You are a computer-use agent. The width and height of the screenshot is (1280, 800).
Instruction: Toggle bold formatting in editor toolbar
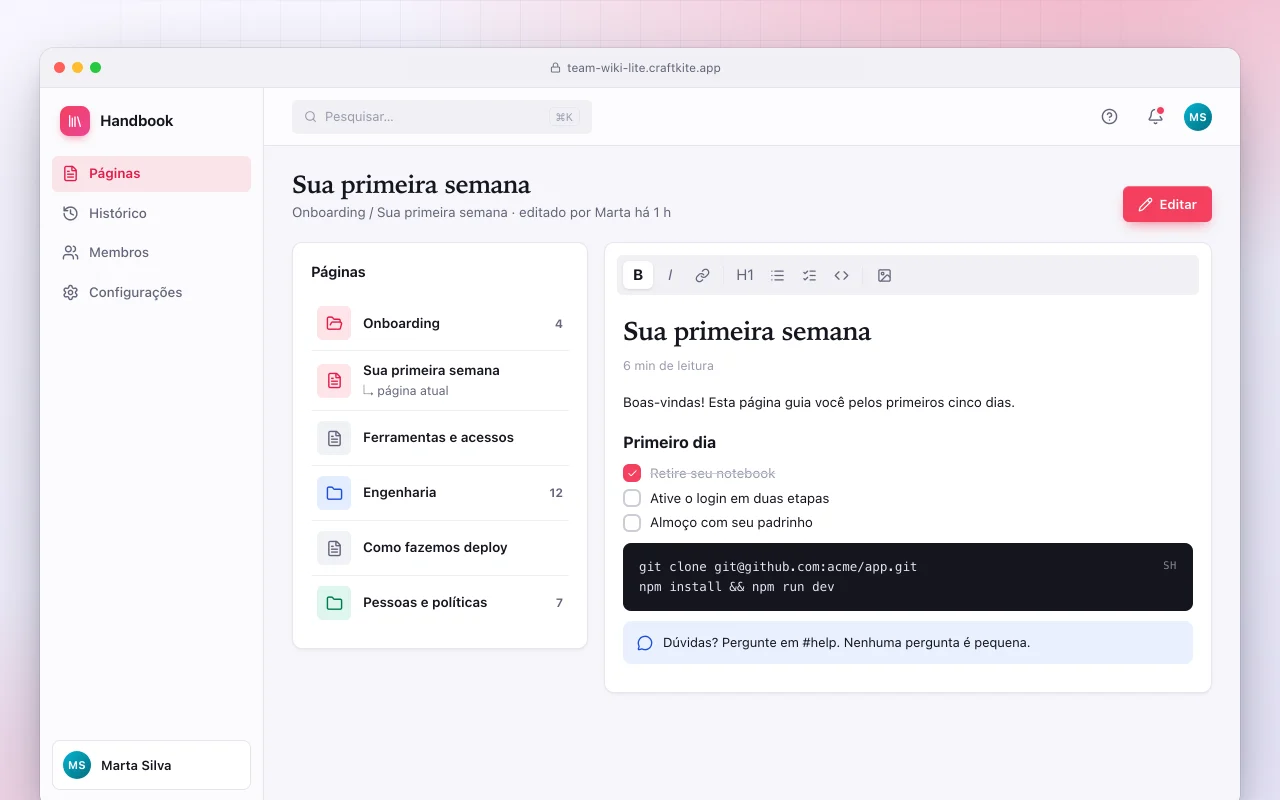click(638, 275)
